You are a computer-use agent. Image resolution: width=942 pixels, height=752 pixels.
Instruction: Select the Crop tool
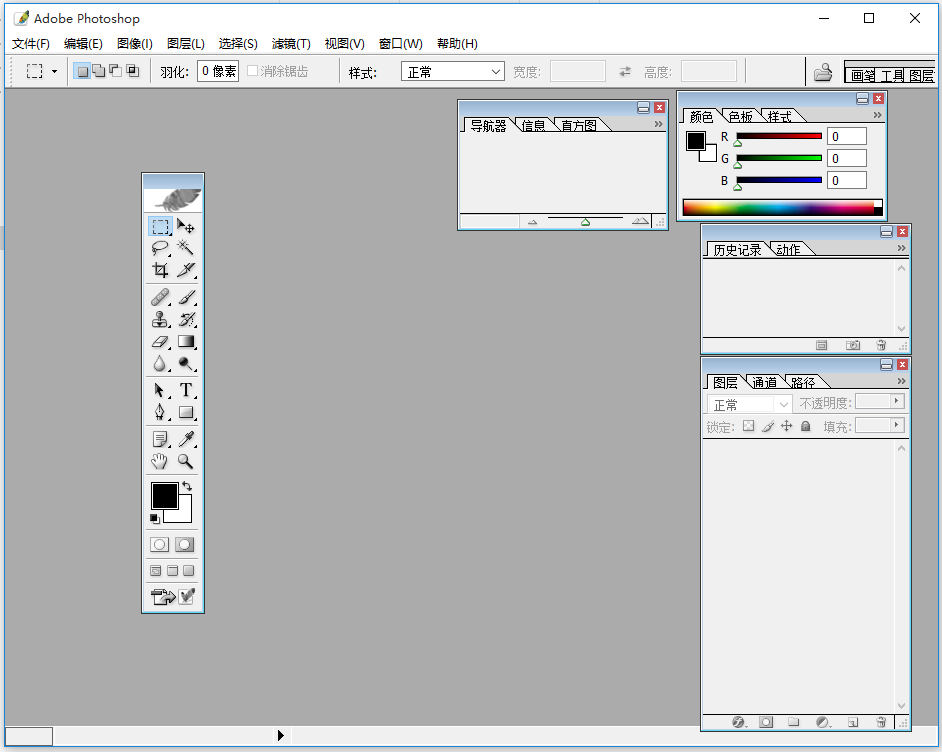tap(160, 270)
